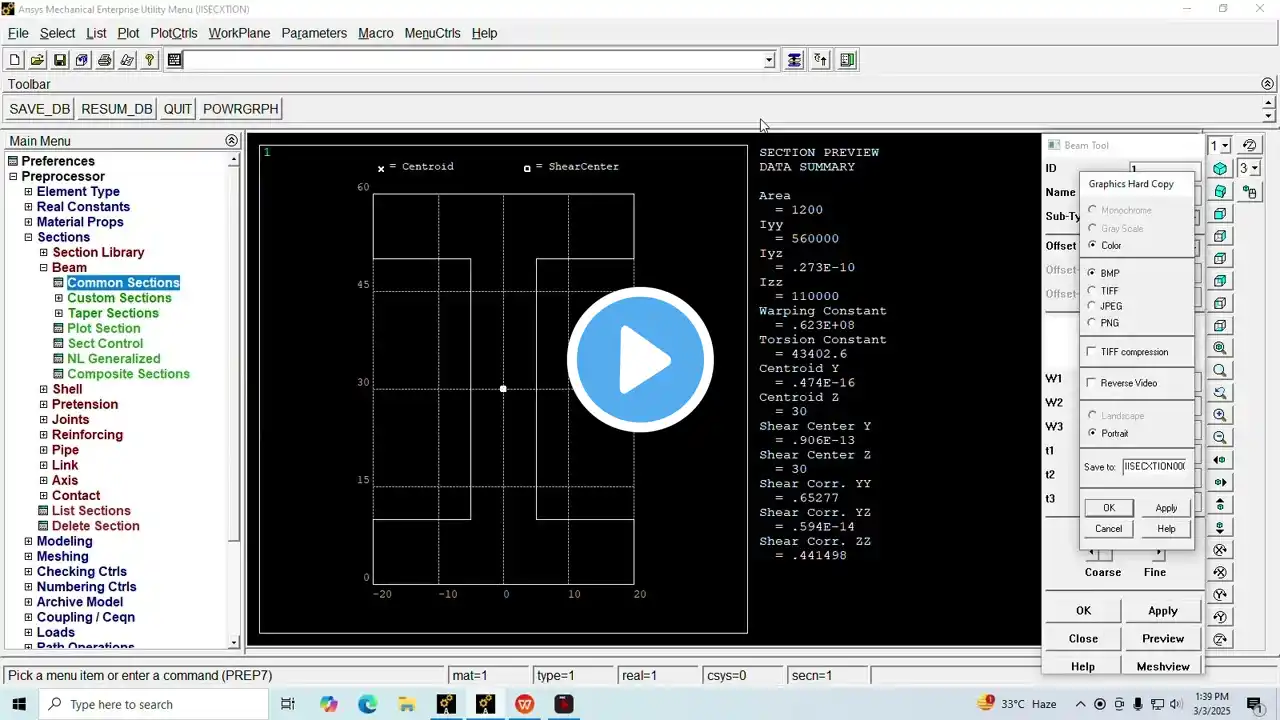This screenshot has width=1280, height=720.
Task: Pan the model left with arrow icon
Action: [1220, 460]
